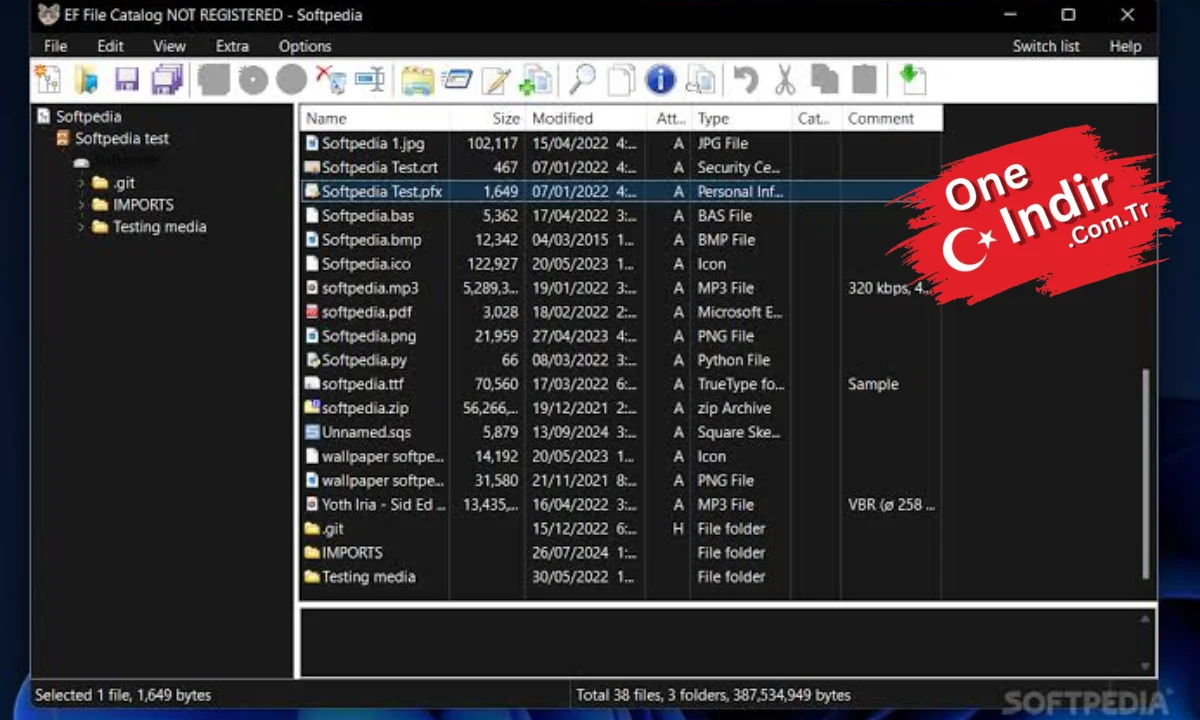1200x720 pixels.
Task: Open the Extra menu
Action: pyautogui.click(x=232, y=46)
